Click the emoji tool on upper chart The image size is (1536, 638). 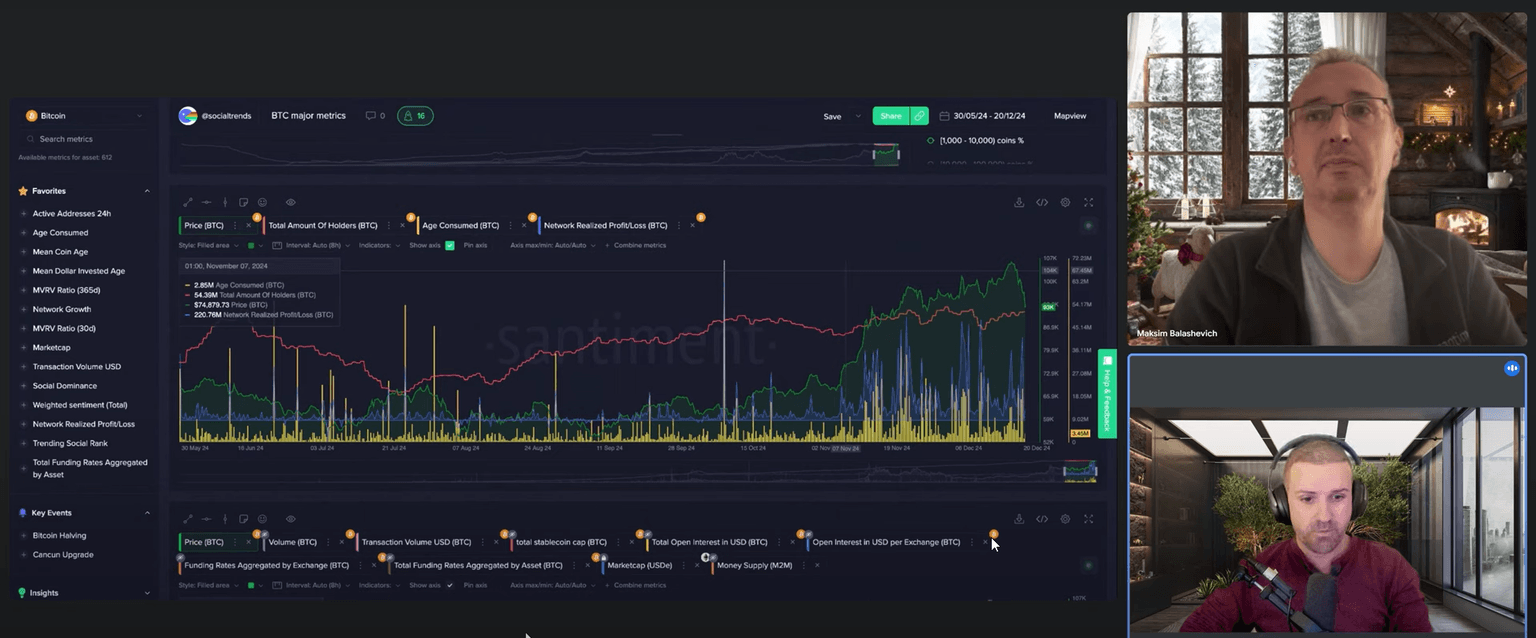point(262,202)
